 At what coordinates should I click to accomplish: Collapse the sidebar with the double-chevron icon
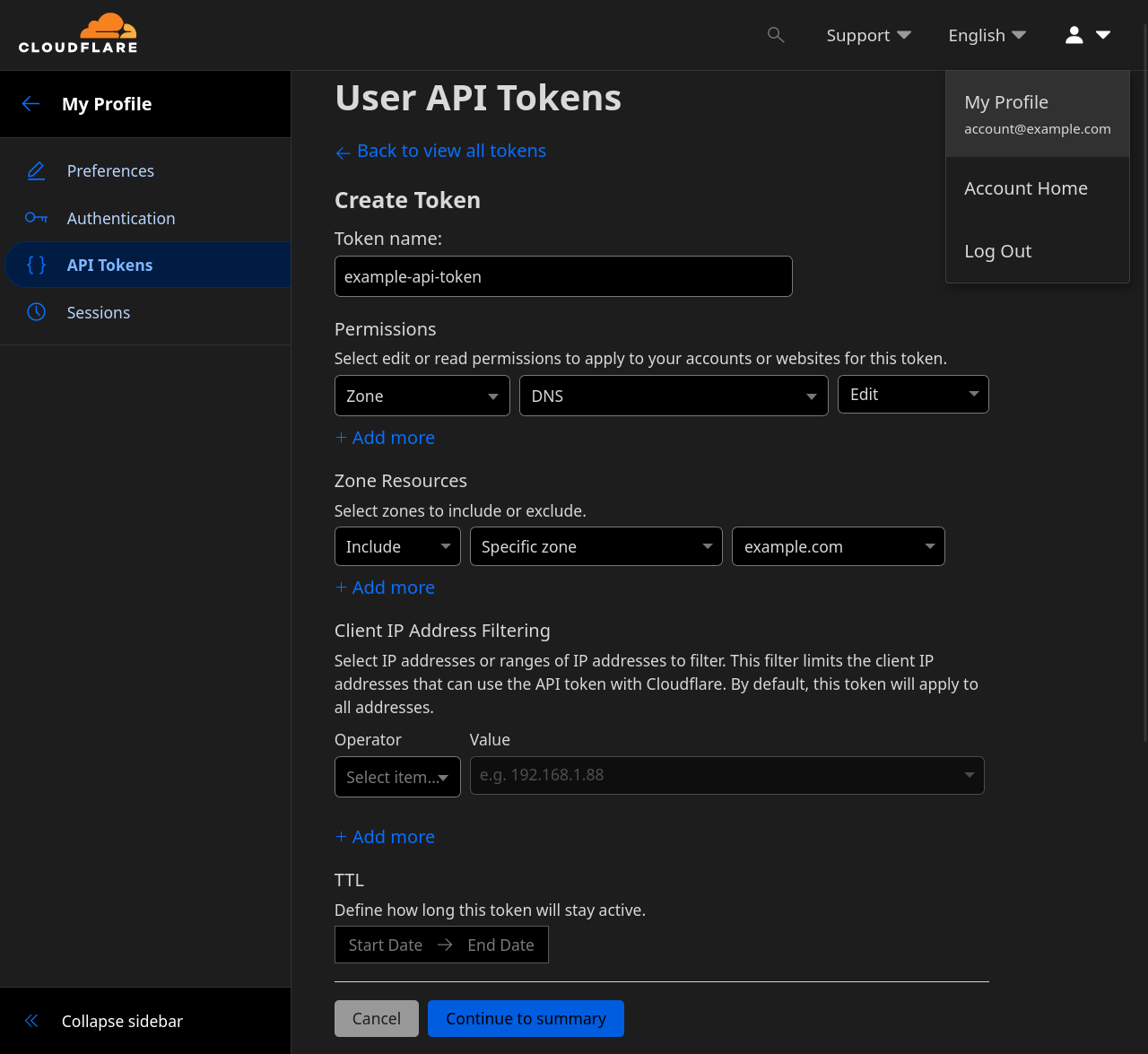pyautogui.click(x=30, y=1020)
